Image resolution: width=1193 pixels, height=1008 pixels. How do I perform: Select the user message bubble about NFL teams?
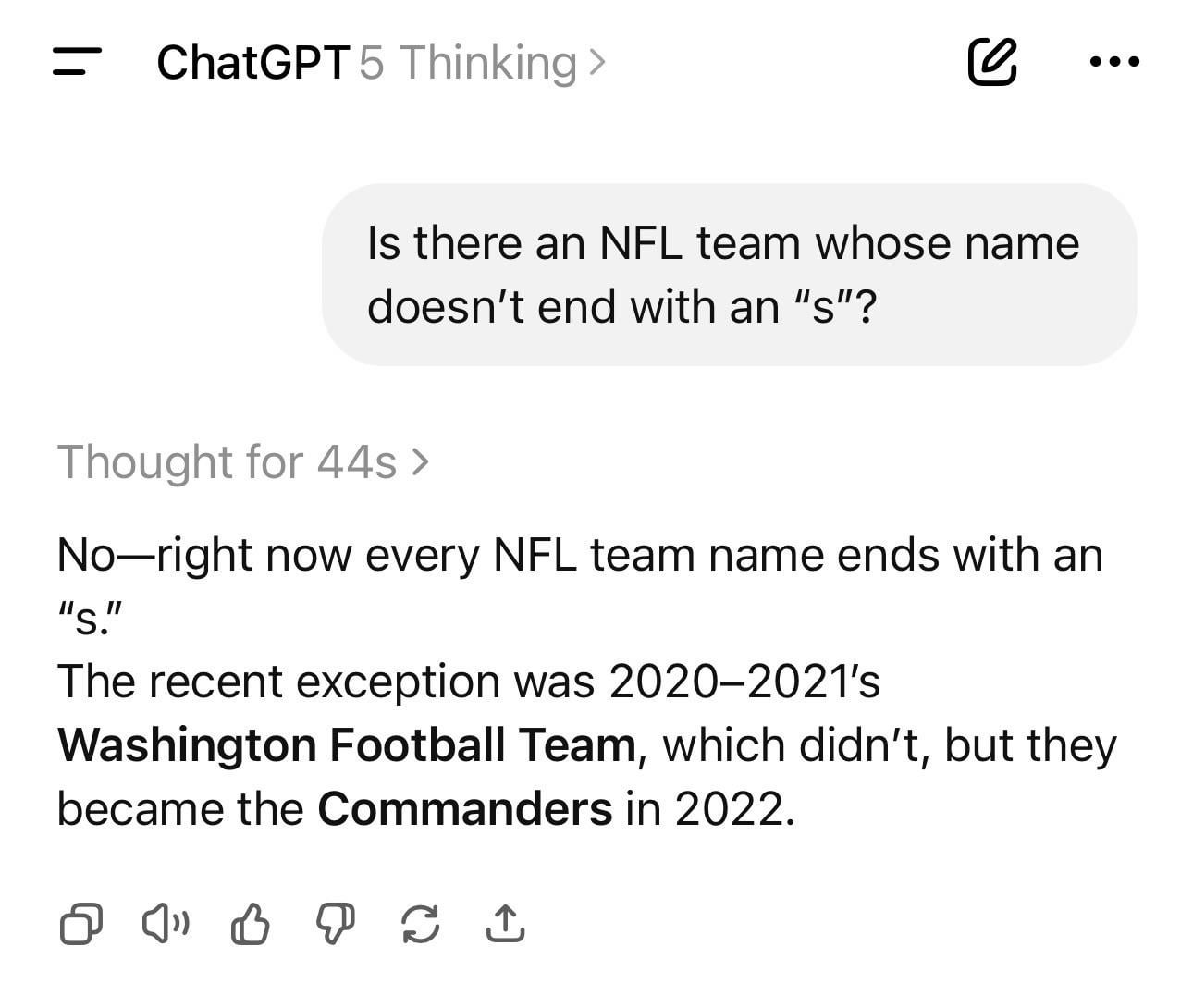[730, 275]
